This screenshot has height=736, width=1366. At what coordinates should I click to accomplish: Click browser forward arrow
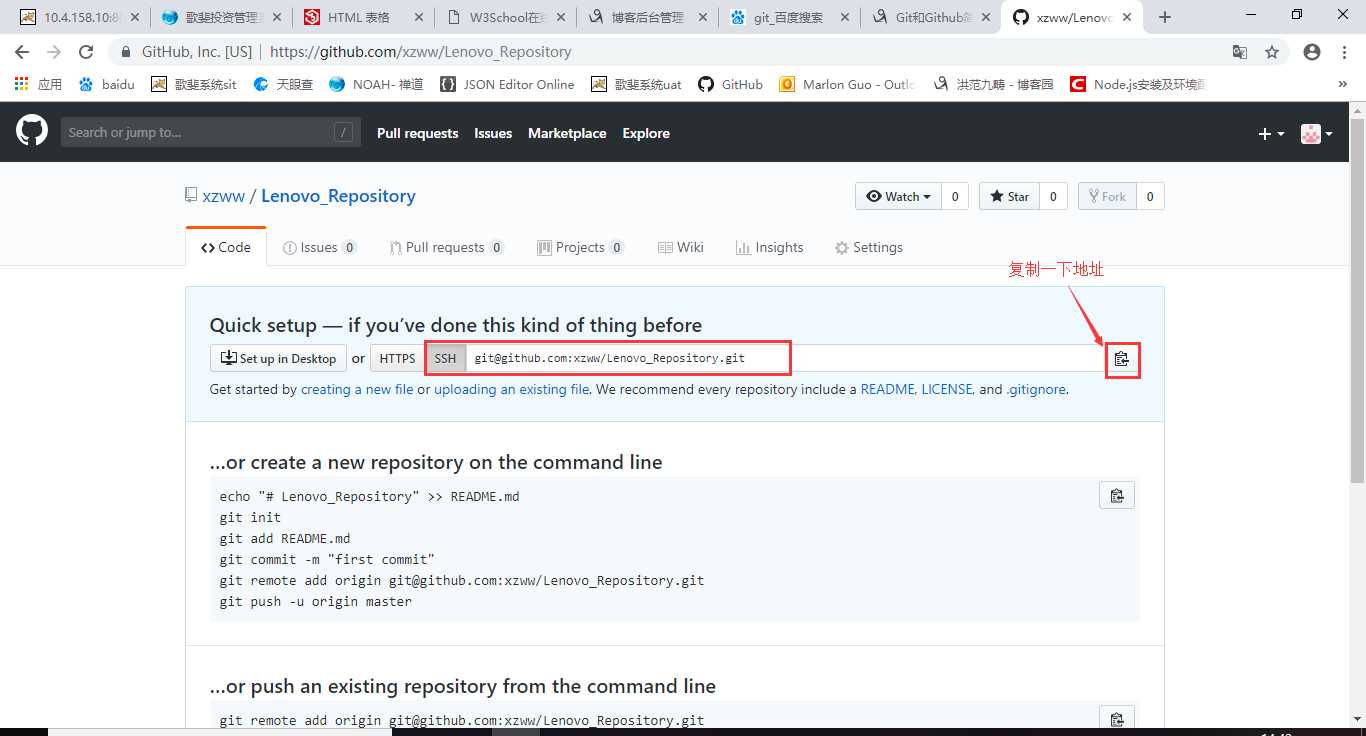coord(54,52)
